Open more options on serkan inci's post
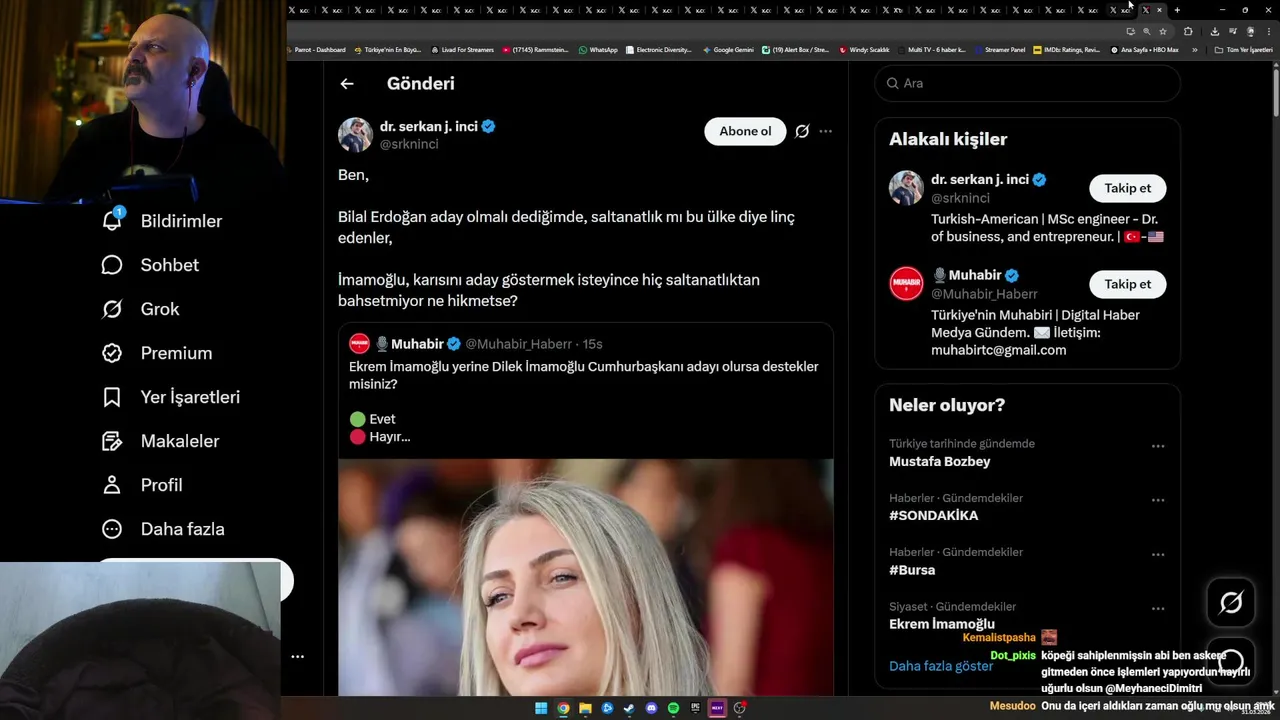Image resolution: width=1280 pixels, height=720 pixels. 825,131
